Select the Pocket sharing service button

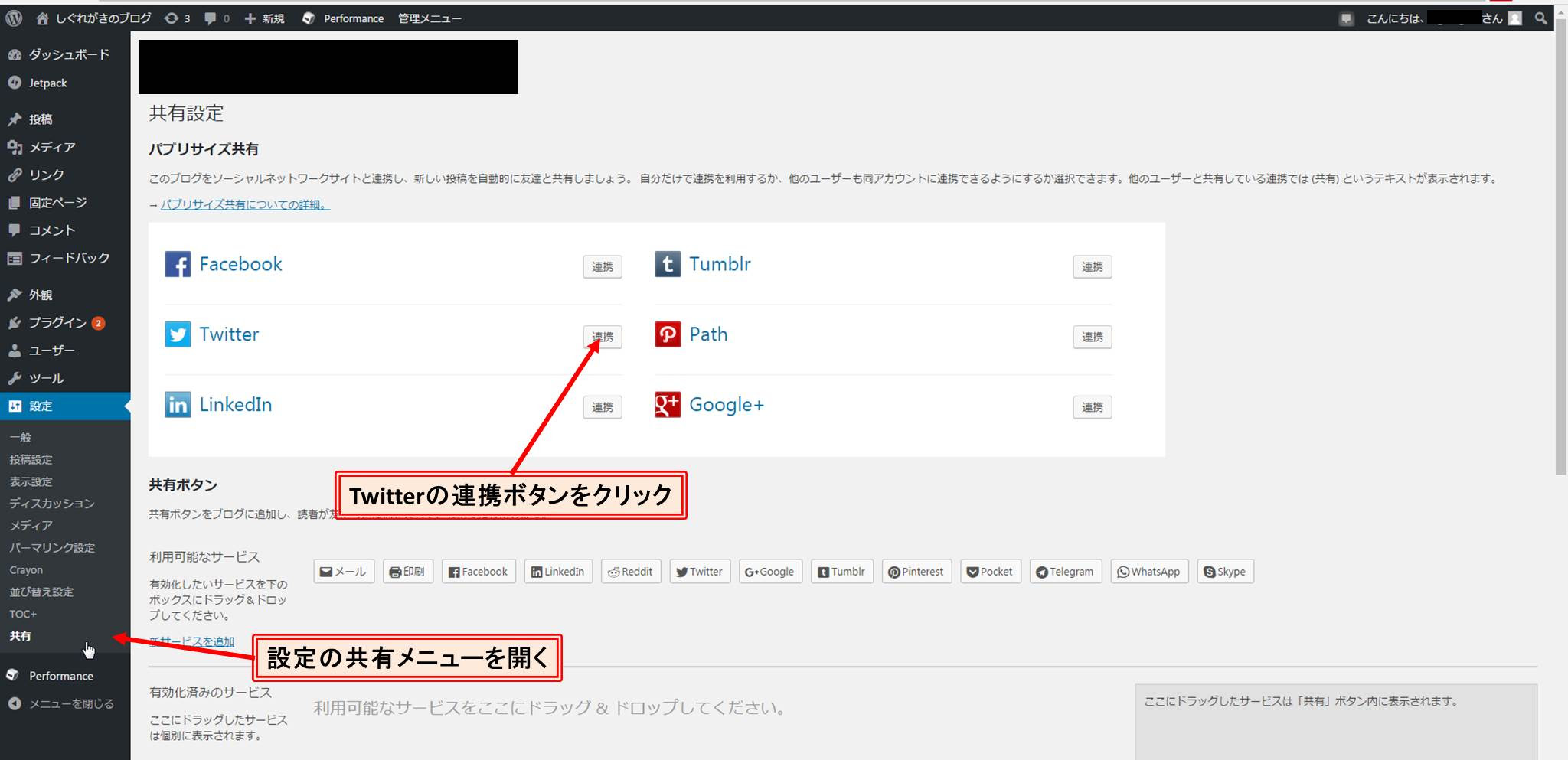click(x=991, y=572)
